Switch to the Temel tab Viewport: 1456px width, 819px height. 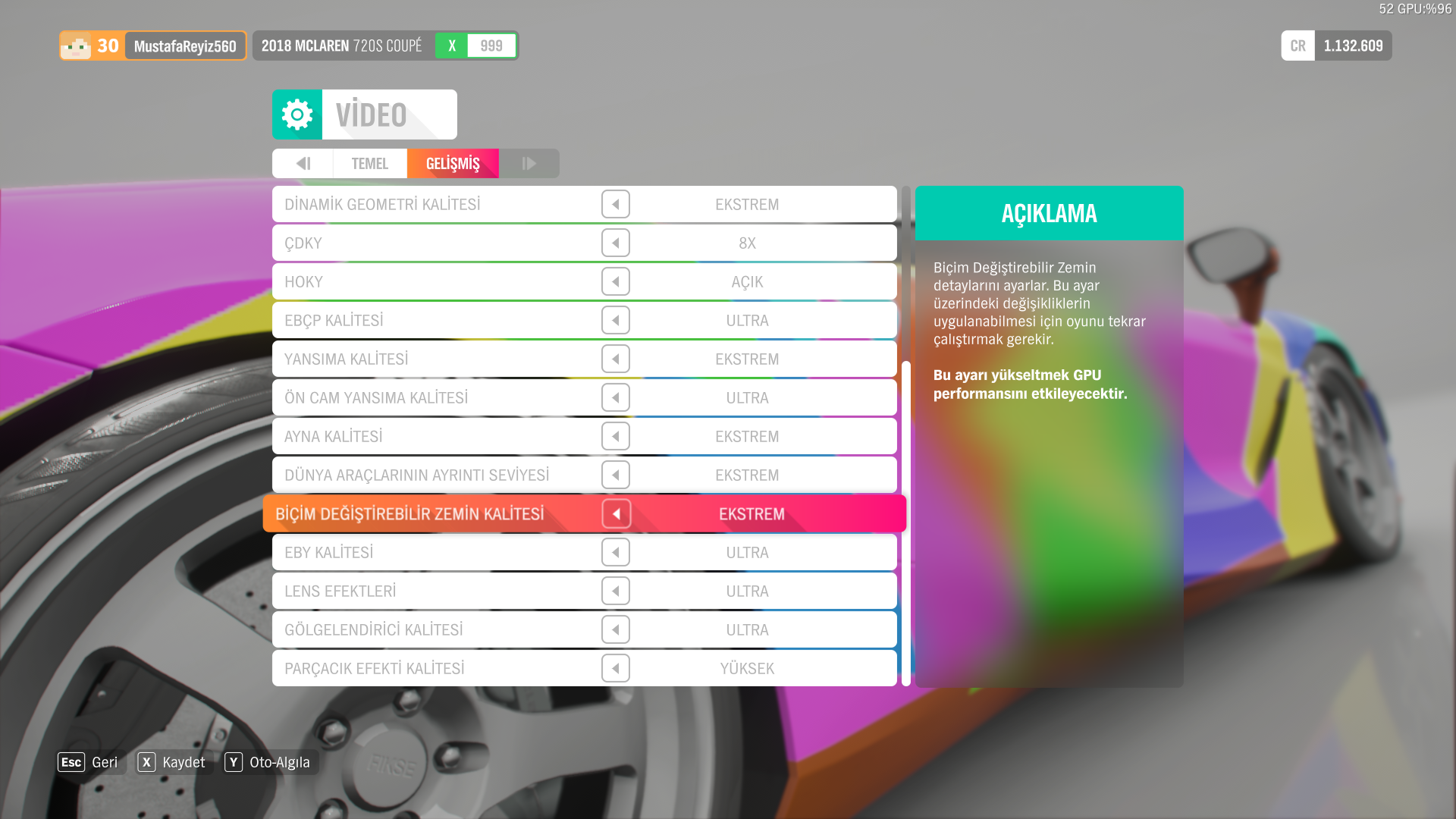369,163
